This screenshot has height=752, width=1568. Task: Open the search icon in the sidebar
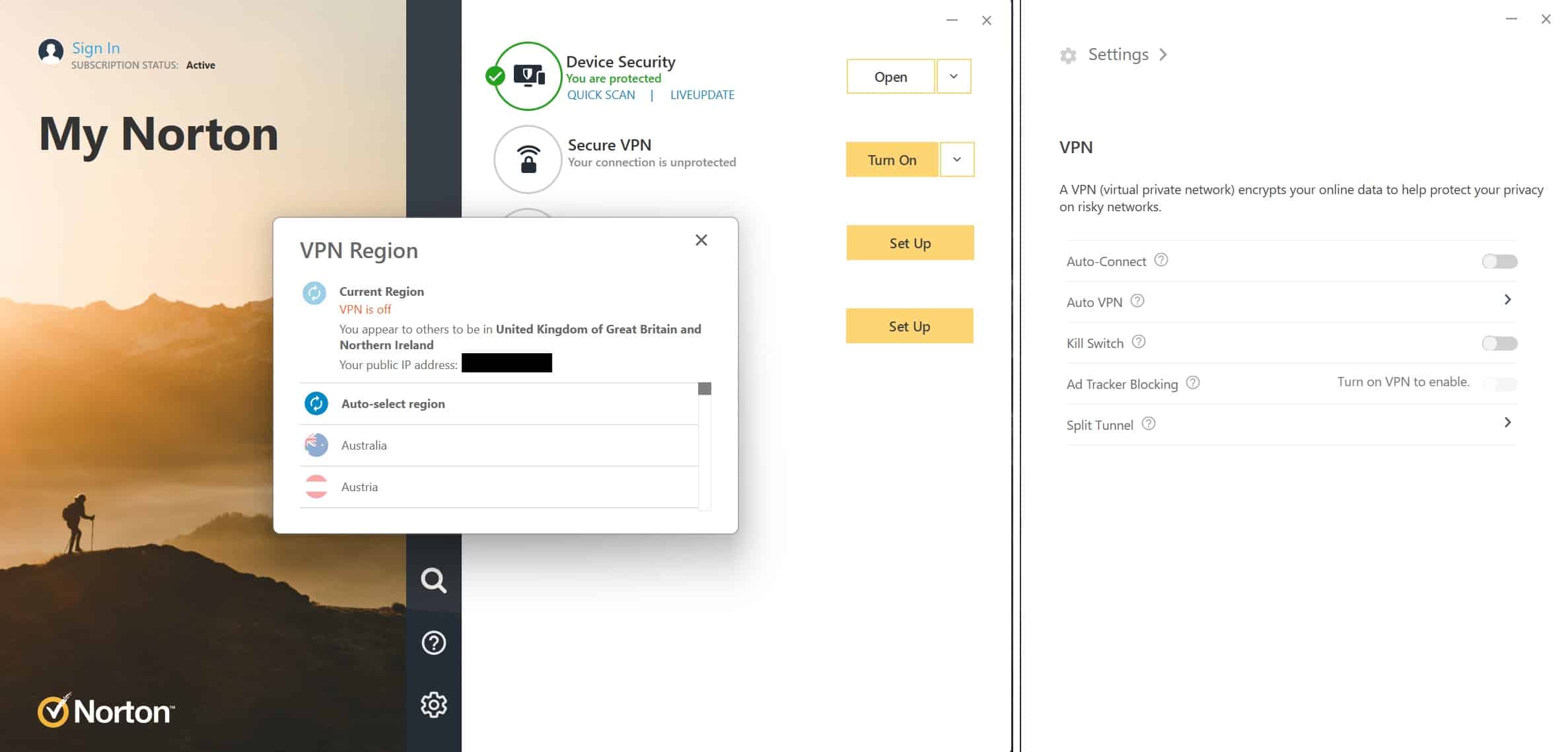[434, 580]
